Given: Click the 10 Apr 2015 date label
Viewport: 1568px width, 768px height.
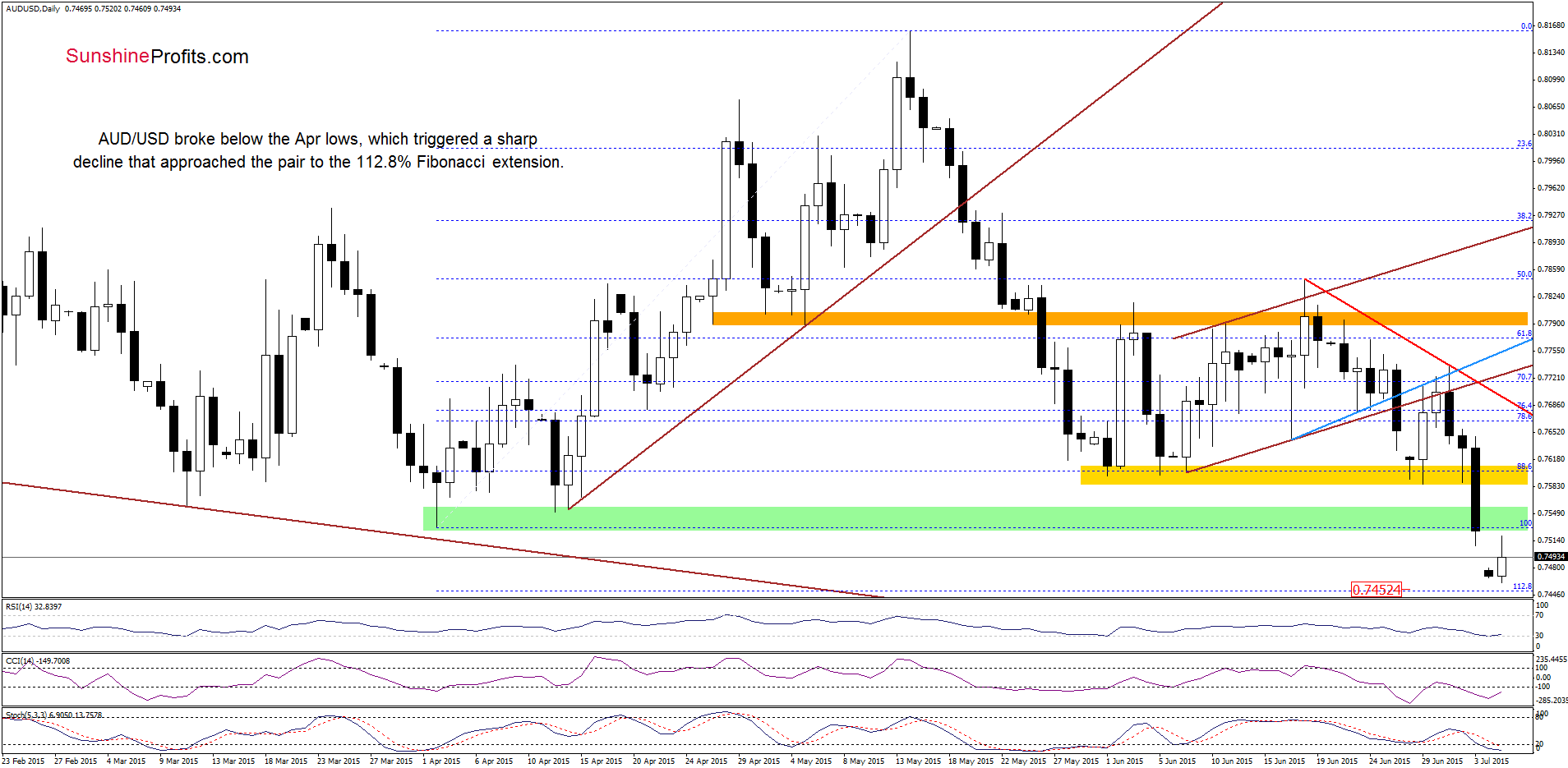Looking at the screenshot, I should point(548,761).
